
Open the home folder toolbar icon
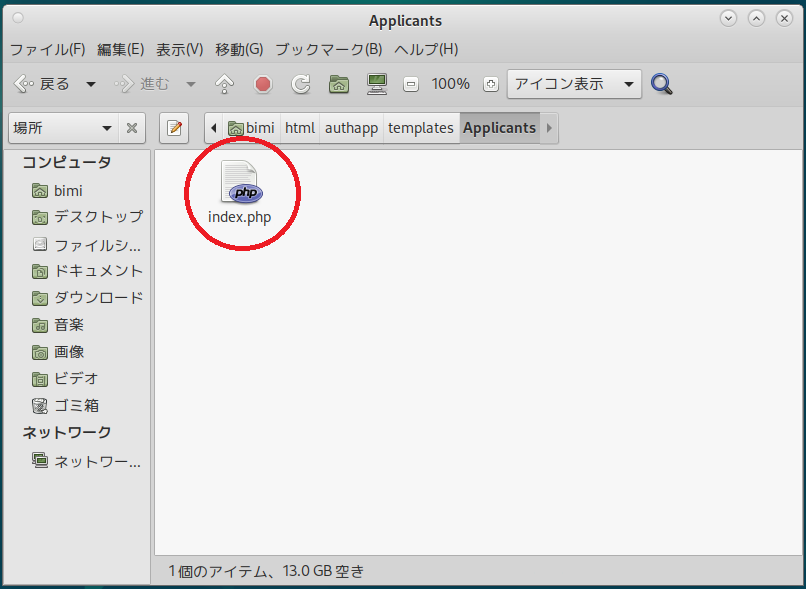tap(339, 84)
